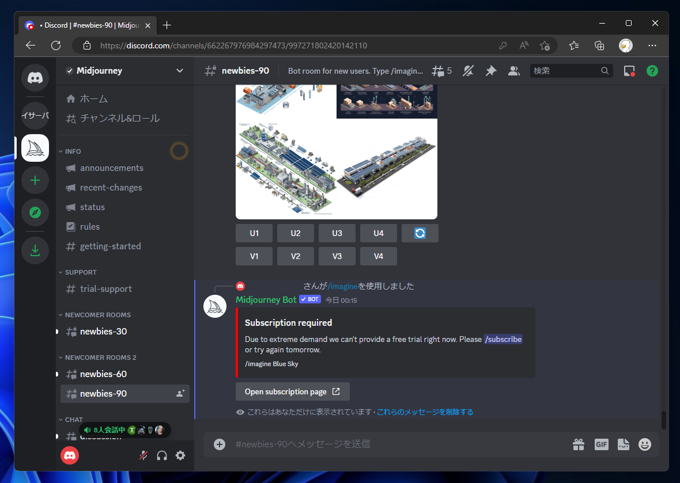Click search magnifier icon in search box

click(x=605, y=71)
